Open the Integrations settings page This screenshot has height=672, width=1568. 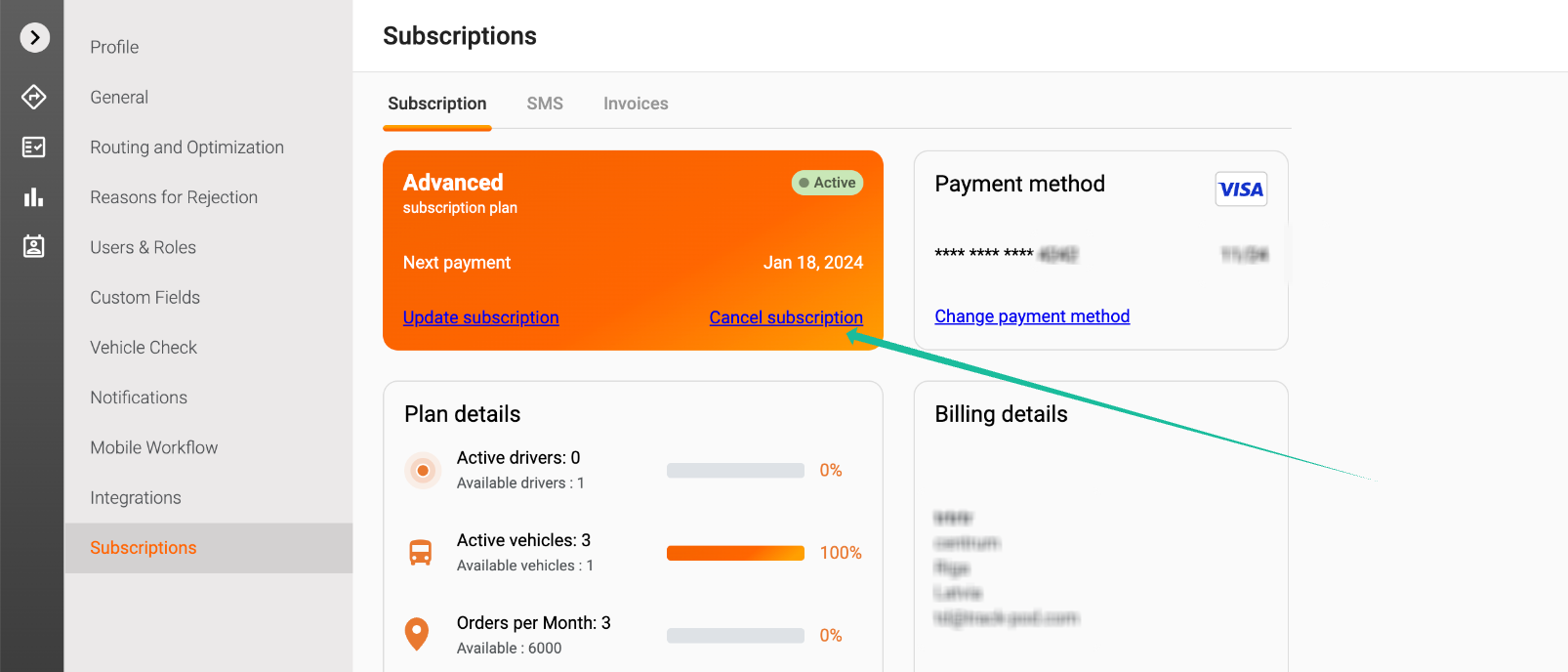pos(136,498)
